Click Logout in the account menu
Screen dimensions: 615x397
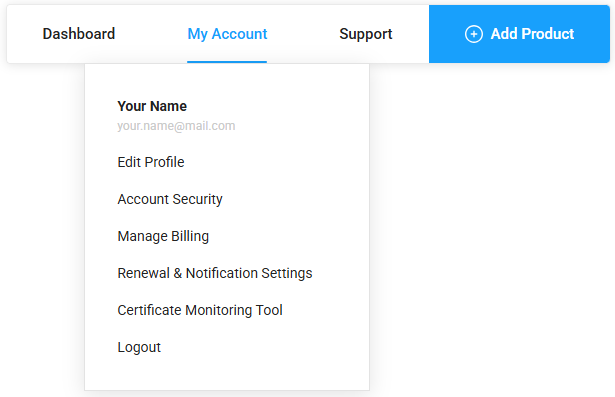click(x=139, y=347)
